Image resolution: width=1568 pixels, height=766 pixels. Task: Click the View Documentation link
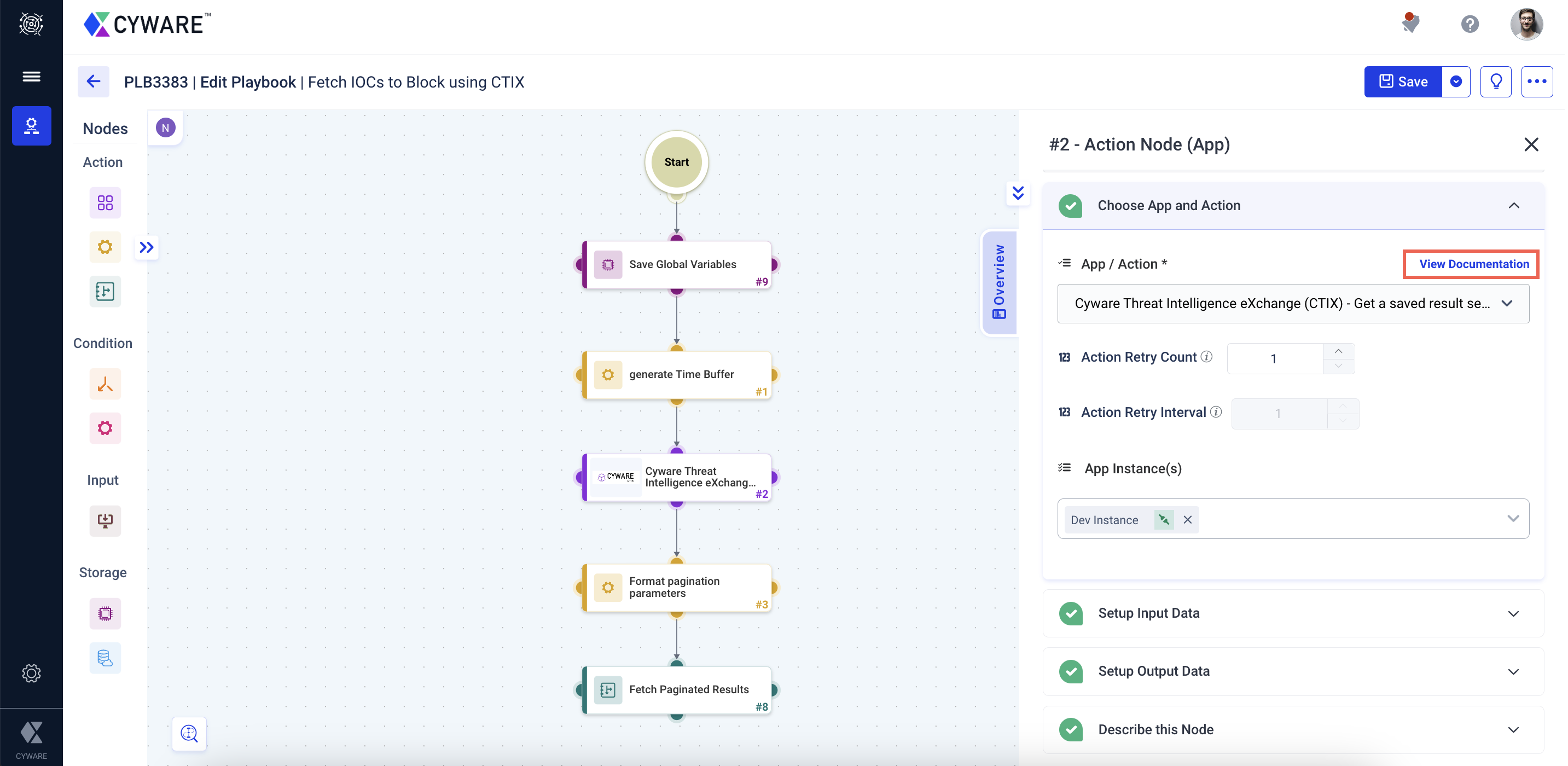[x=1474, y=264]
